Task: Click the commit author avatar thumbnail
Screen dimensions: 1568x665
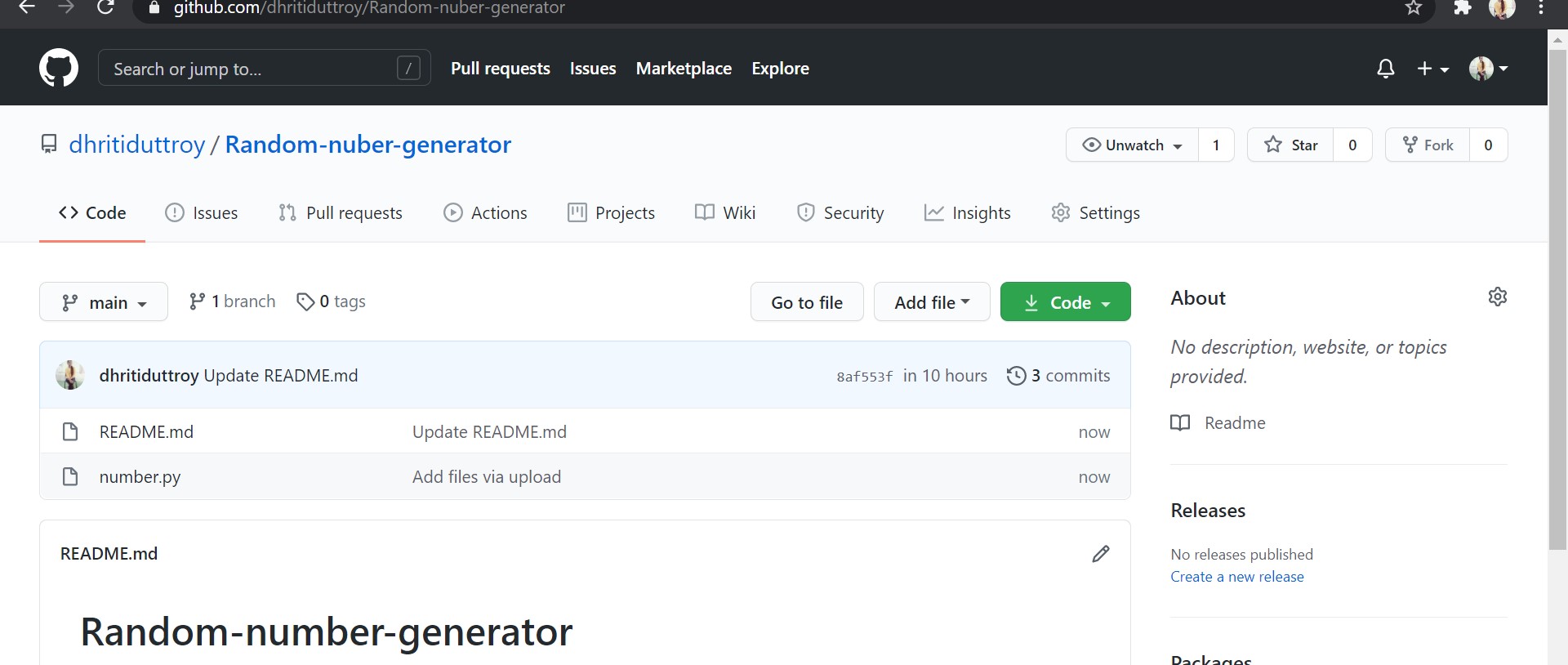Action: coord(70,375)
